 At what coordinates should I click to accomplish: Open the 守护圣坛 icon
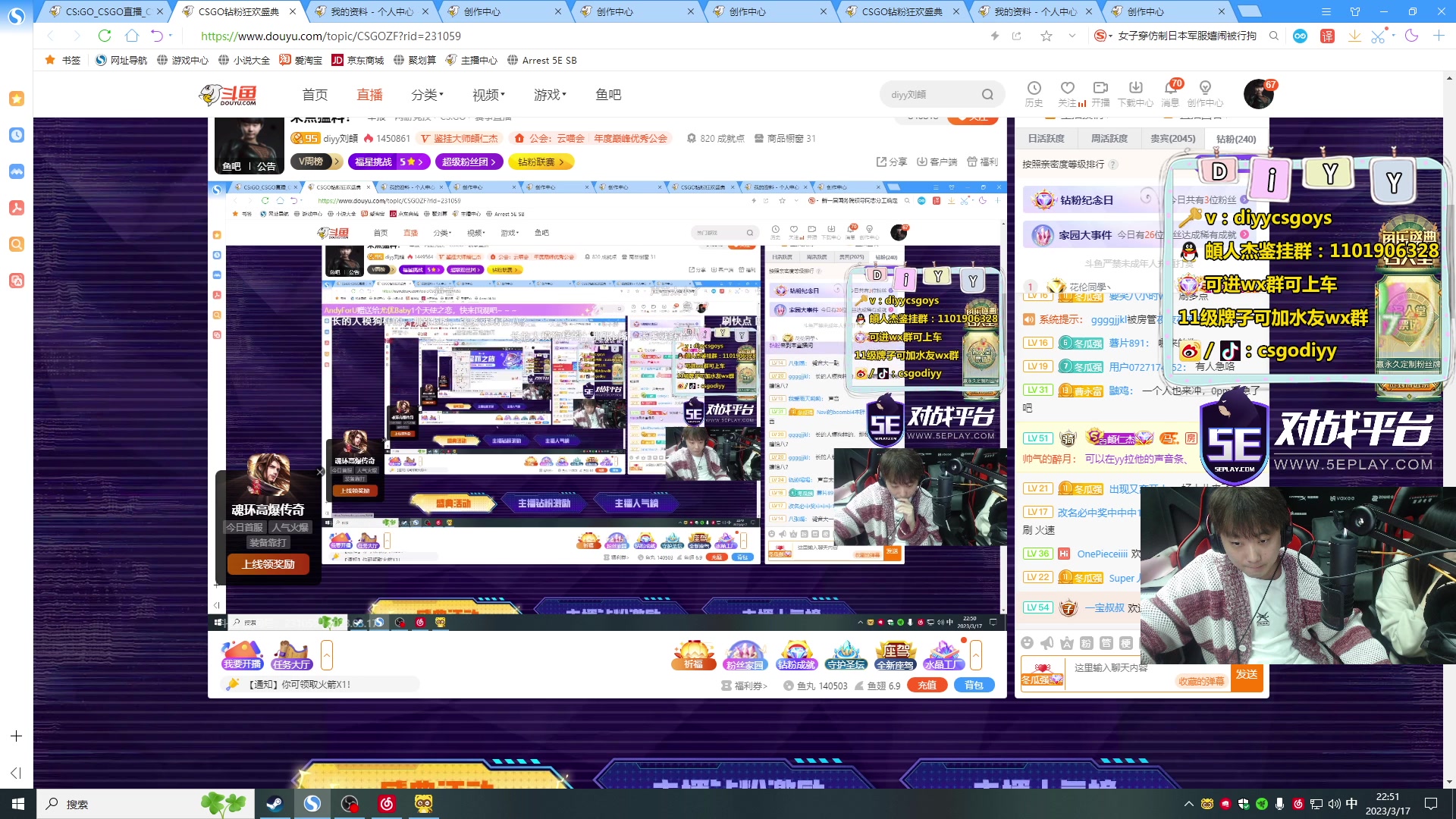click(x=846, y=655)
